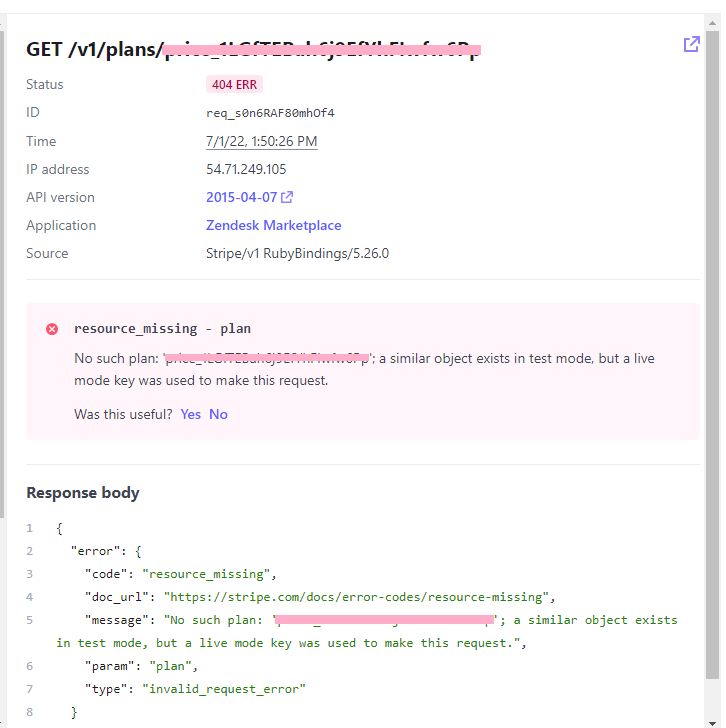Screen dimensions: 726x728
Task: Click the Response body heading
Action: [83, 493]
